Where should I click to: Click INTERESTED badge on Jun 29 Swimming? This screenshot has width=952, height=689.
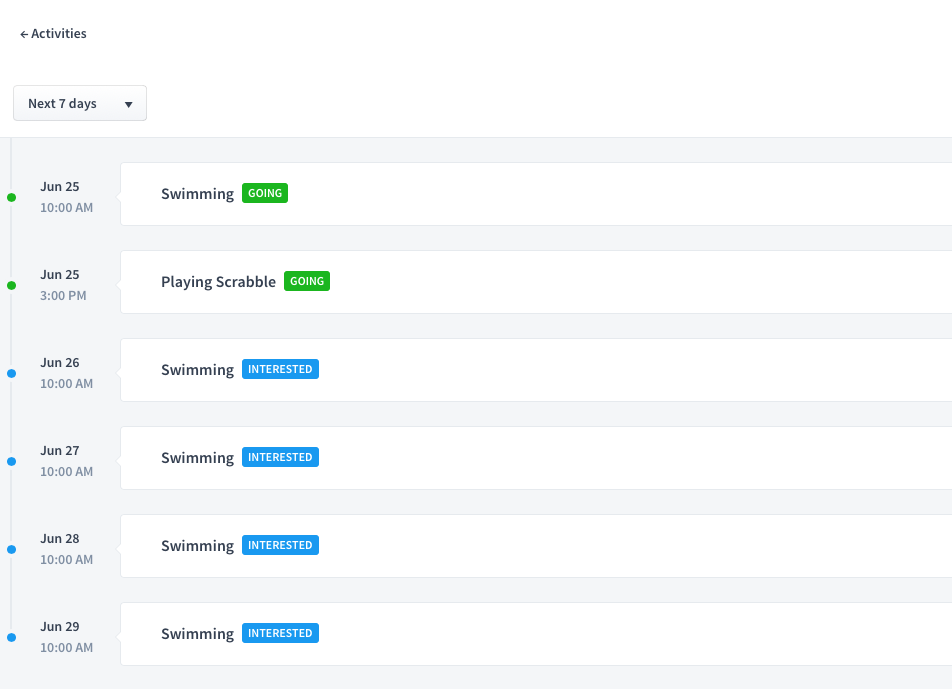(x=280, y=633)
